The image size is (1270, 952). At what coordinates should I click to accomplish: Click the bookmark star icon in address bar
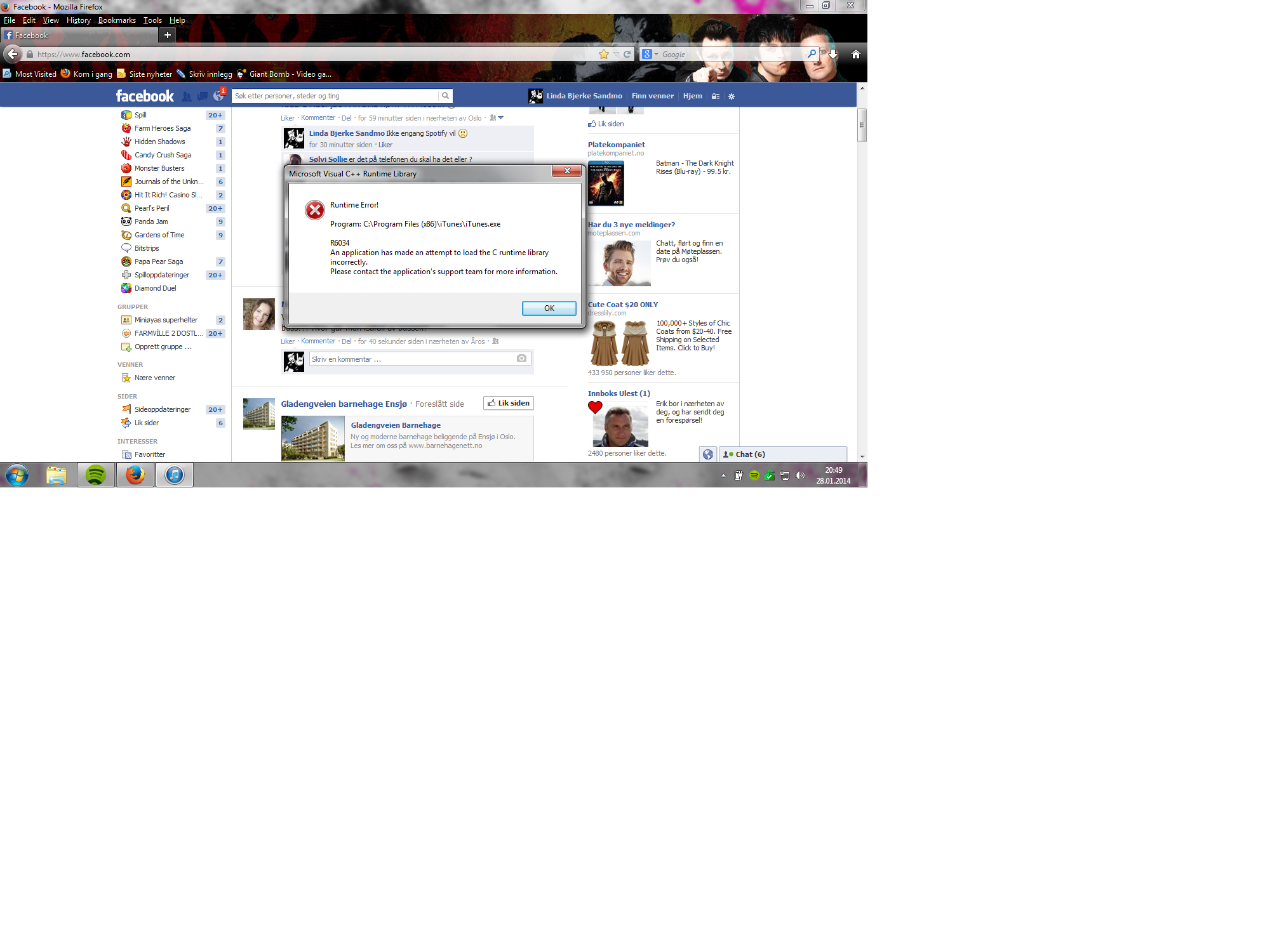click(x=603, y=55)
